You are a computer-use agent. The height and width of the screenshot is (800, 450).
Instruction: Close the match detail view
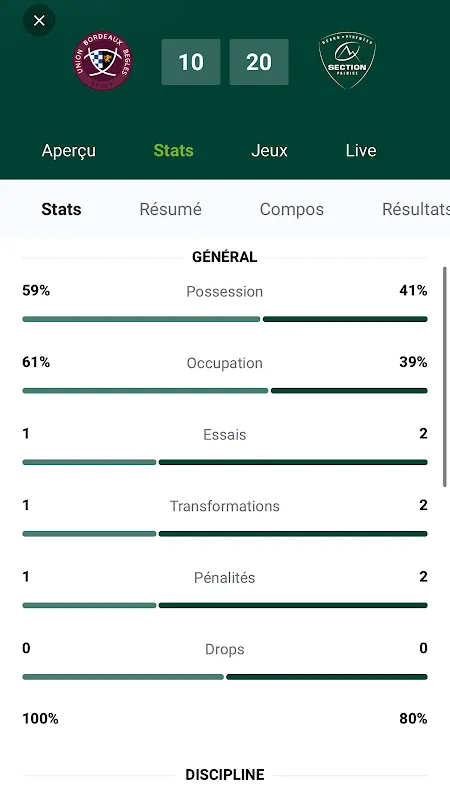pos(39,20)
